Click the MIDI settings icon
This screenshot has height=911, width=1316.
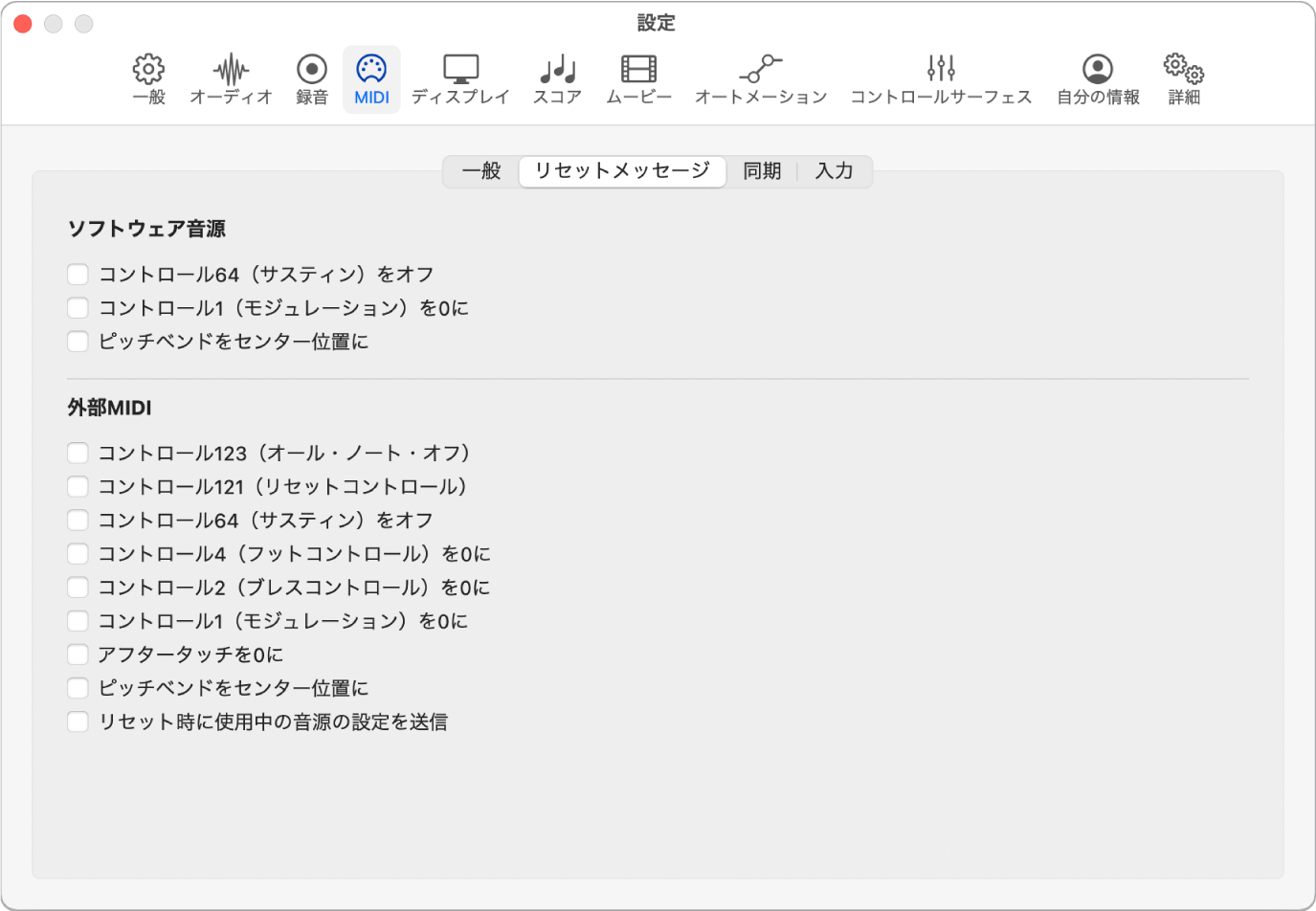tap(371, 78)
